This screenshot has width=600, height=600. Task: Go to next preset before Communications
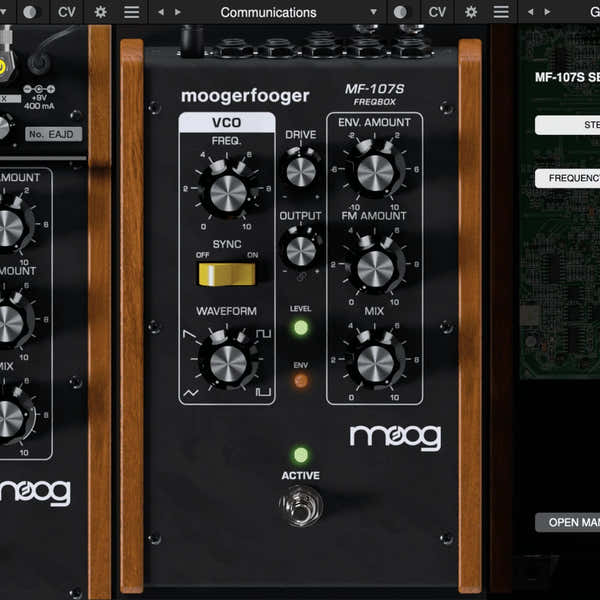point(178,12)
